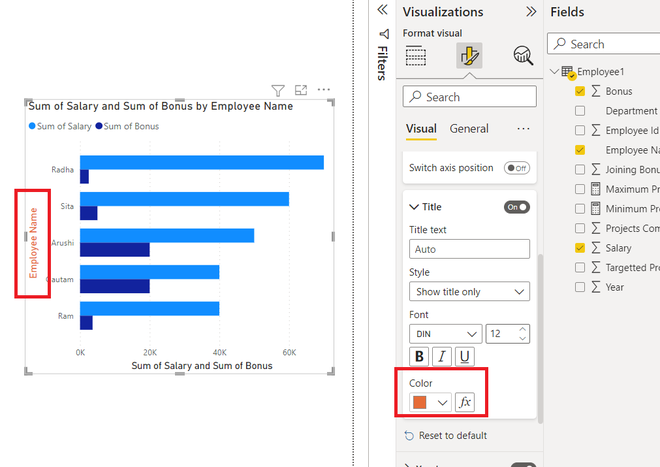Increase font size with up stepper
Viewport: 660px width, 467px height.
(522, 329)
